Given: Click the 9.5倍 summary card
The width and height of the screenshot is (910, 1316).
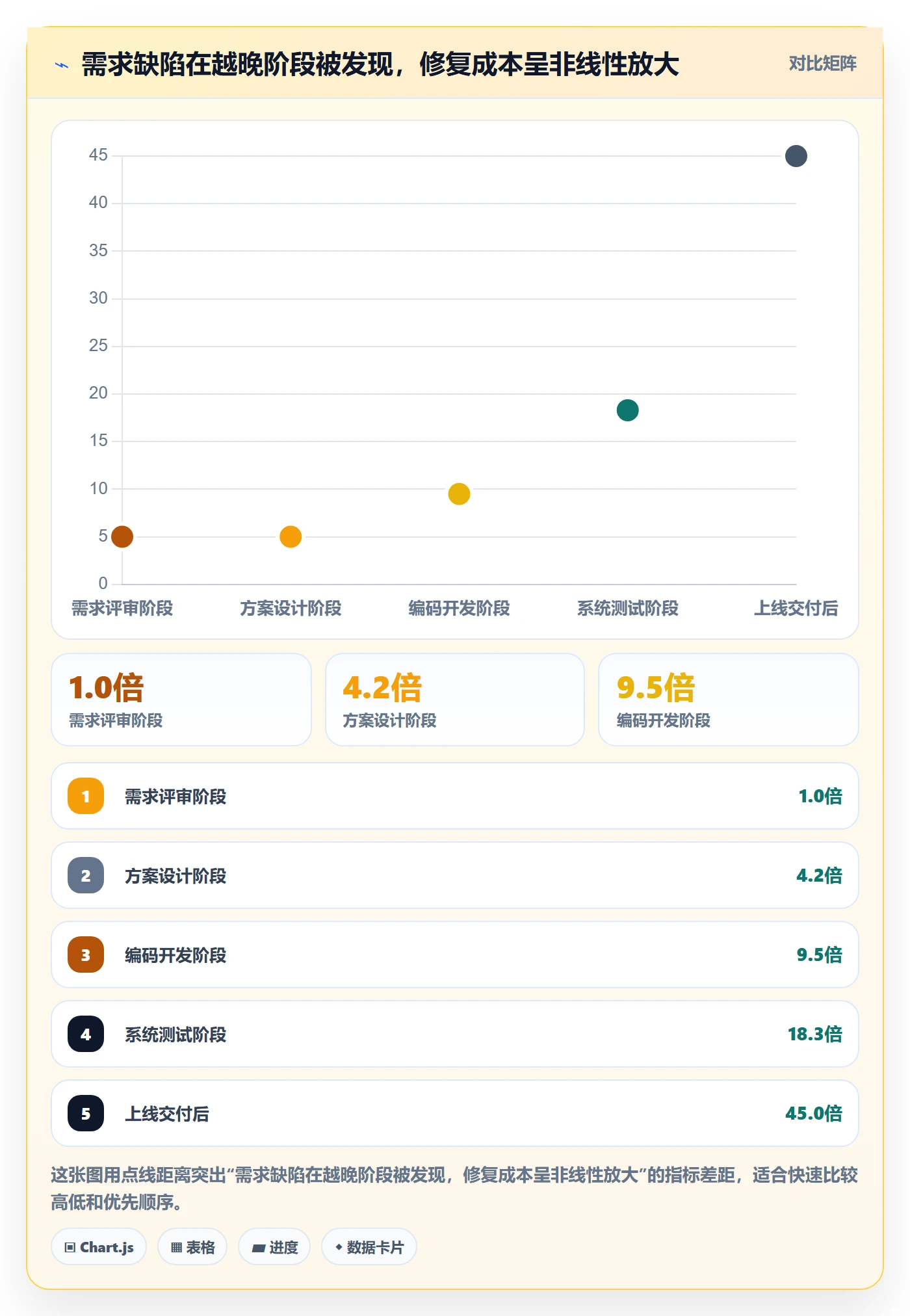Looking at the screenshot, I should pyautogui.click(x=729, y=700).
